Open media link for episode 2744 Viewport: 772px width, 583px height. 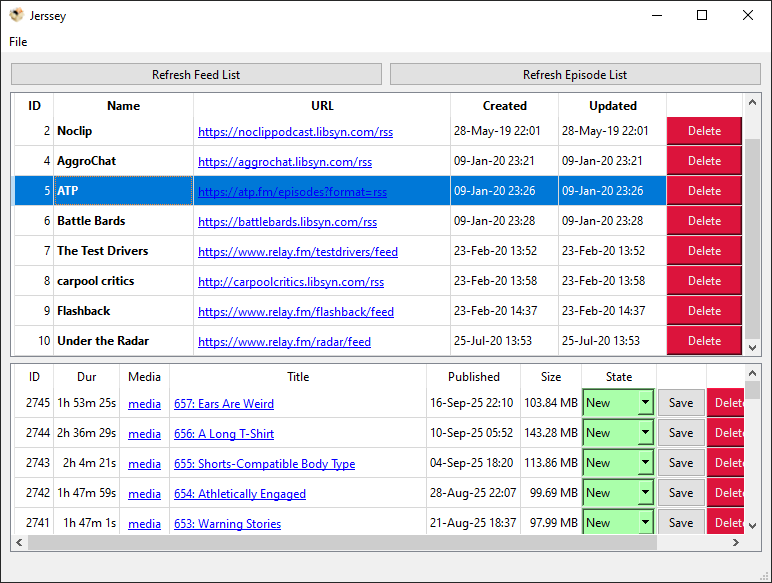point(144,434)
